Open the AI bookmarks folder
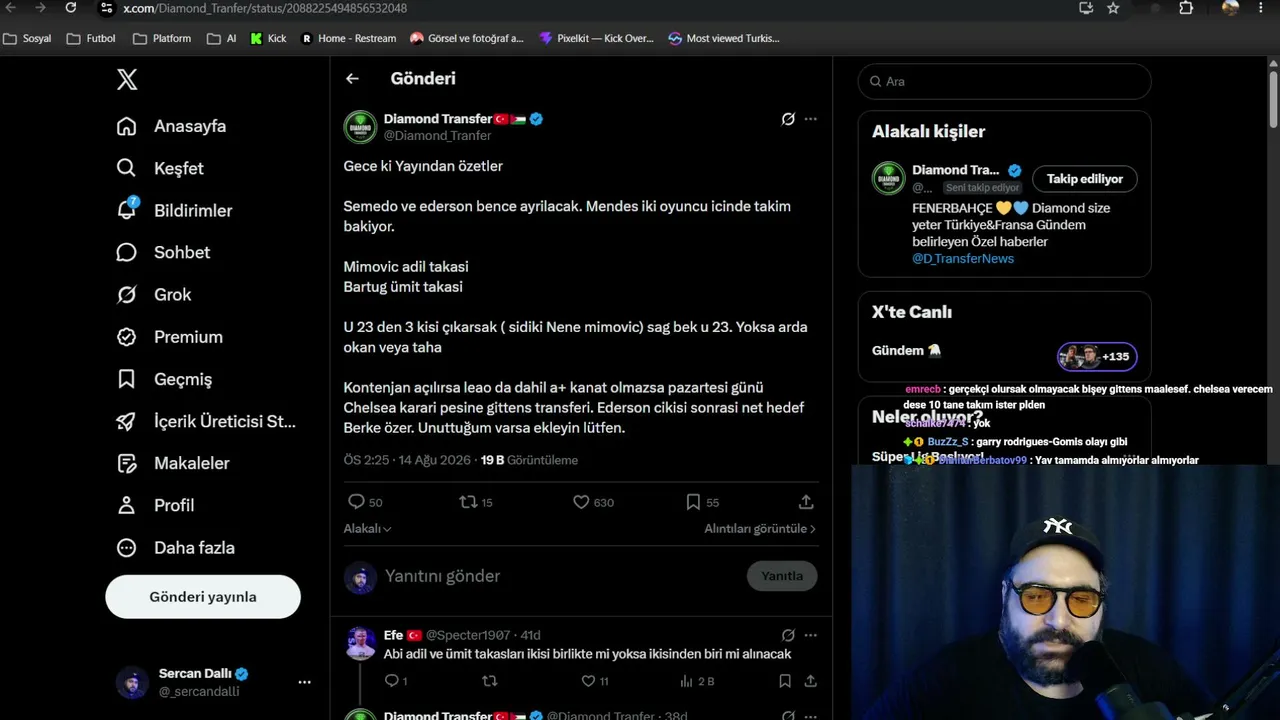1280x720 pixels. pyautogui.click(x=222, y=39)
